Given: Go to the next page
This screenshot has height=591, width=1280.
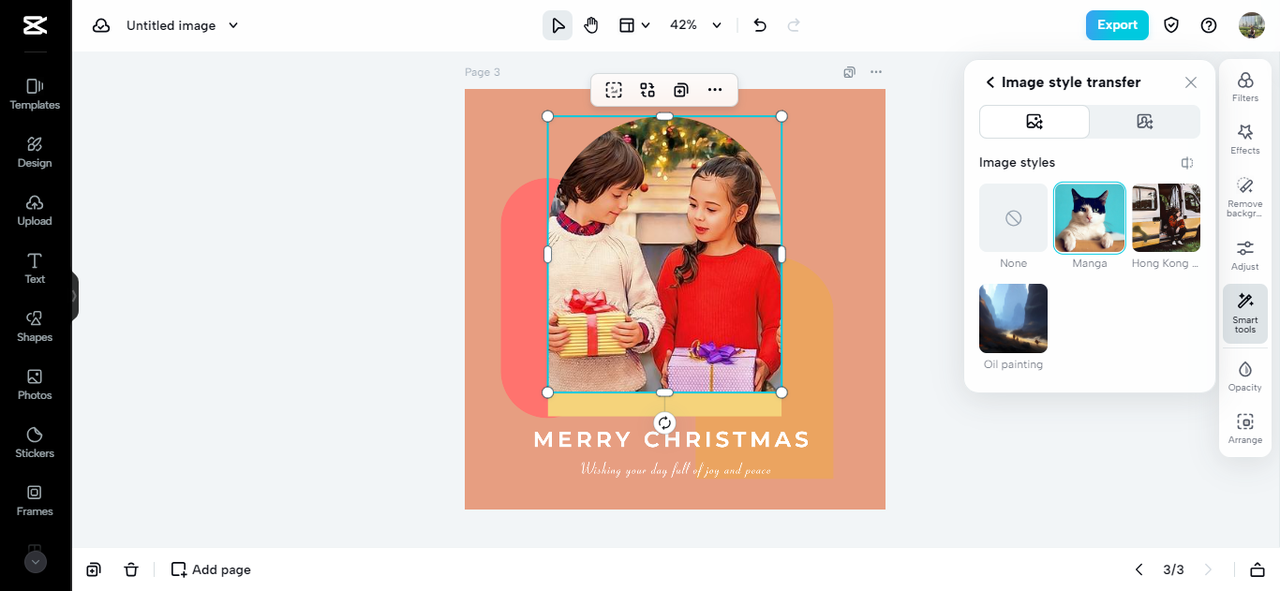Looking at the screenshot, I should (x=1208, y=569).
